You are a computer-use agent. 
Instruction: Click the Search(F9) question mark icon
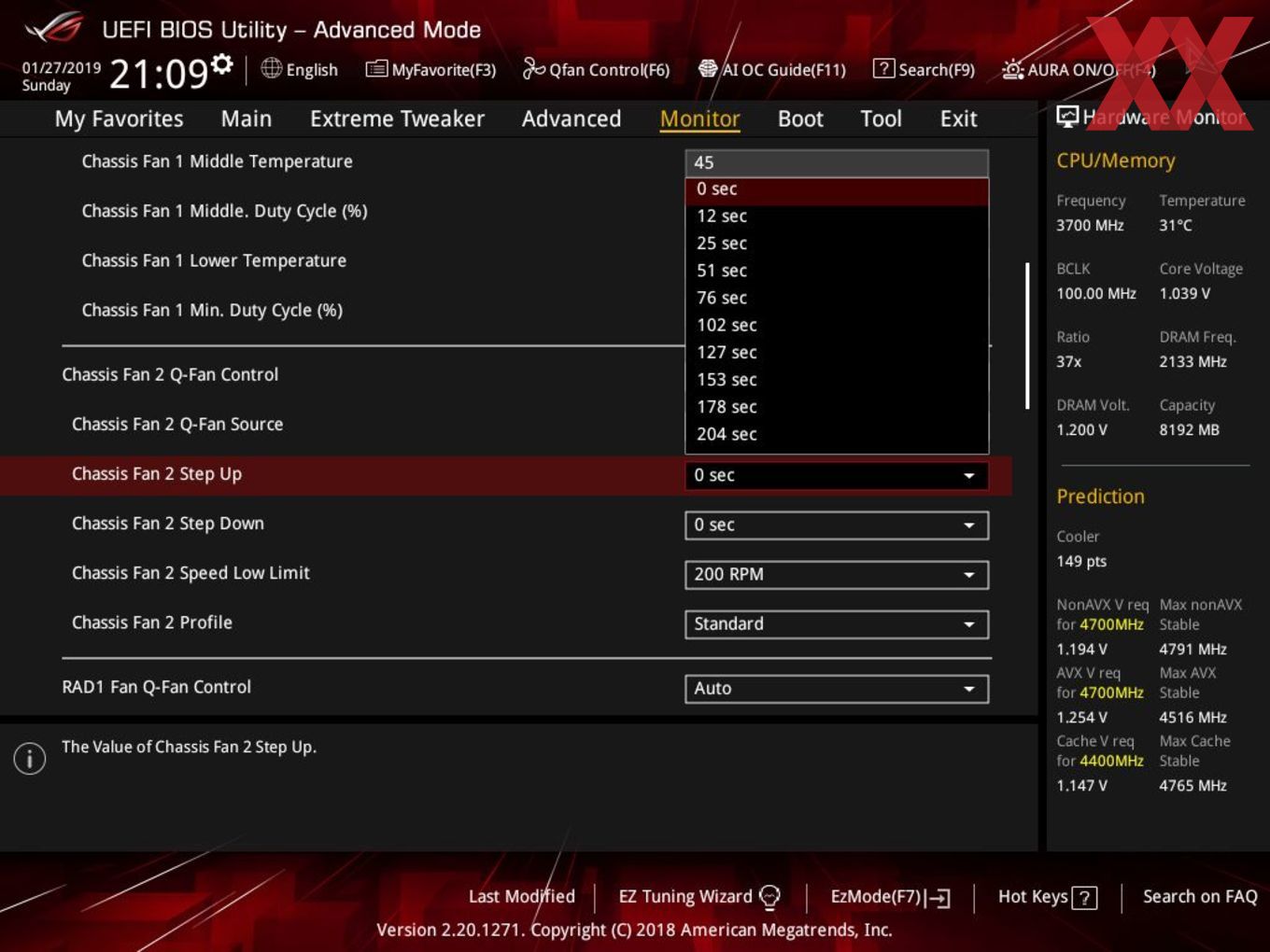pyautogui.click(x=883, y=68)
